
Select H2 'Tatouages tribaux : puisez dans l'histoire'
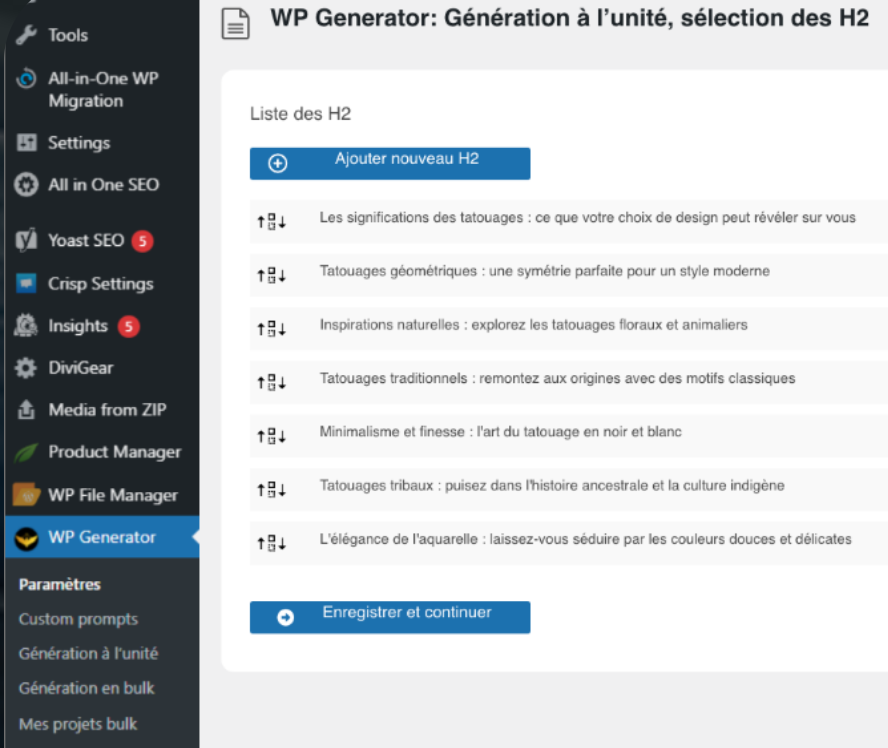coord(552,485)
